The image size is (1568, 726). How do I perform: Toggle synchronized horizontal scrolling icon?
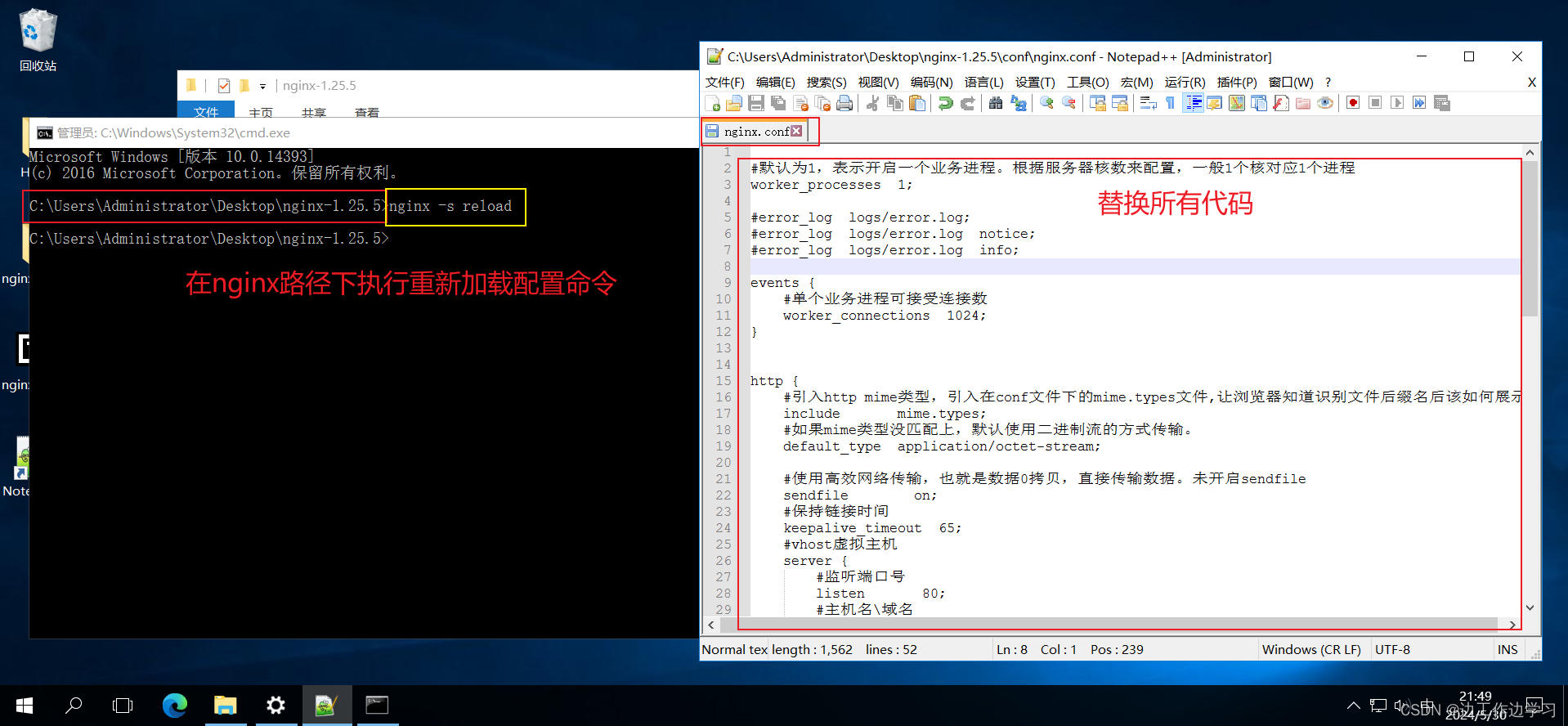[1120, 103]
